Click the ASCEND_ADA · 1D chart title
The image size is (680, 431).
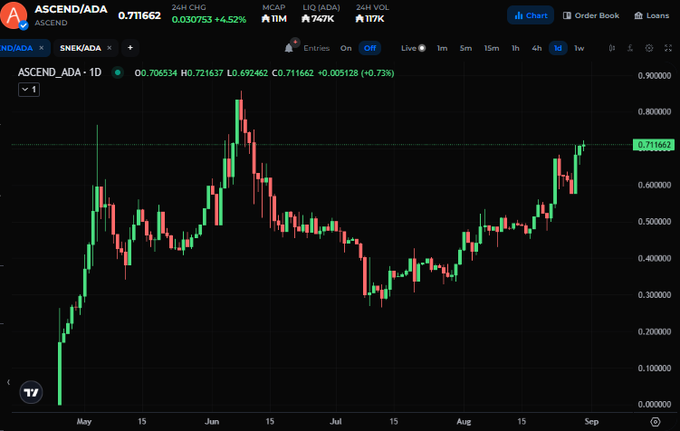click(x=59, y=72)
